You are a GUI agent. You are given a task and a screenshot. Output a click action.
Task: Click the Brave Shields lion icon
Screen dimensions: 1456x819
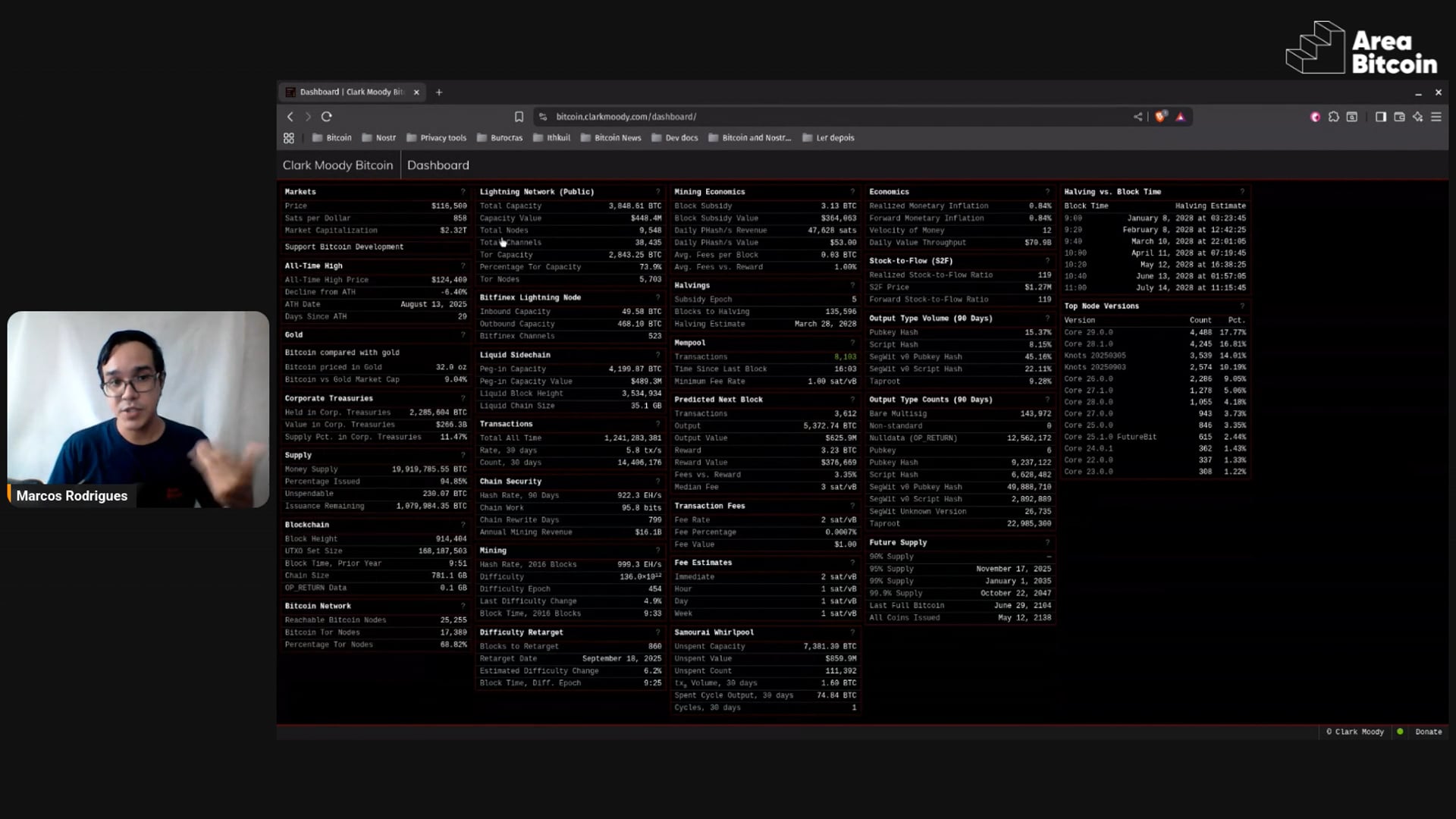click(1160, 117)
